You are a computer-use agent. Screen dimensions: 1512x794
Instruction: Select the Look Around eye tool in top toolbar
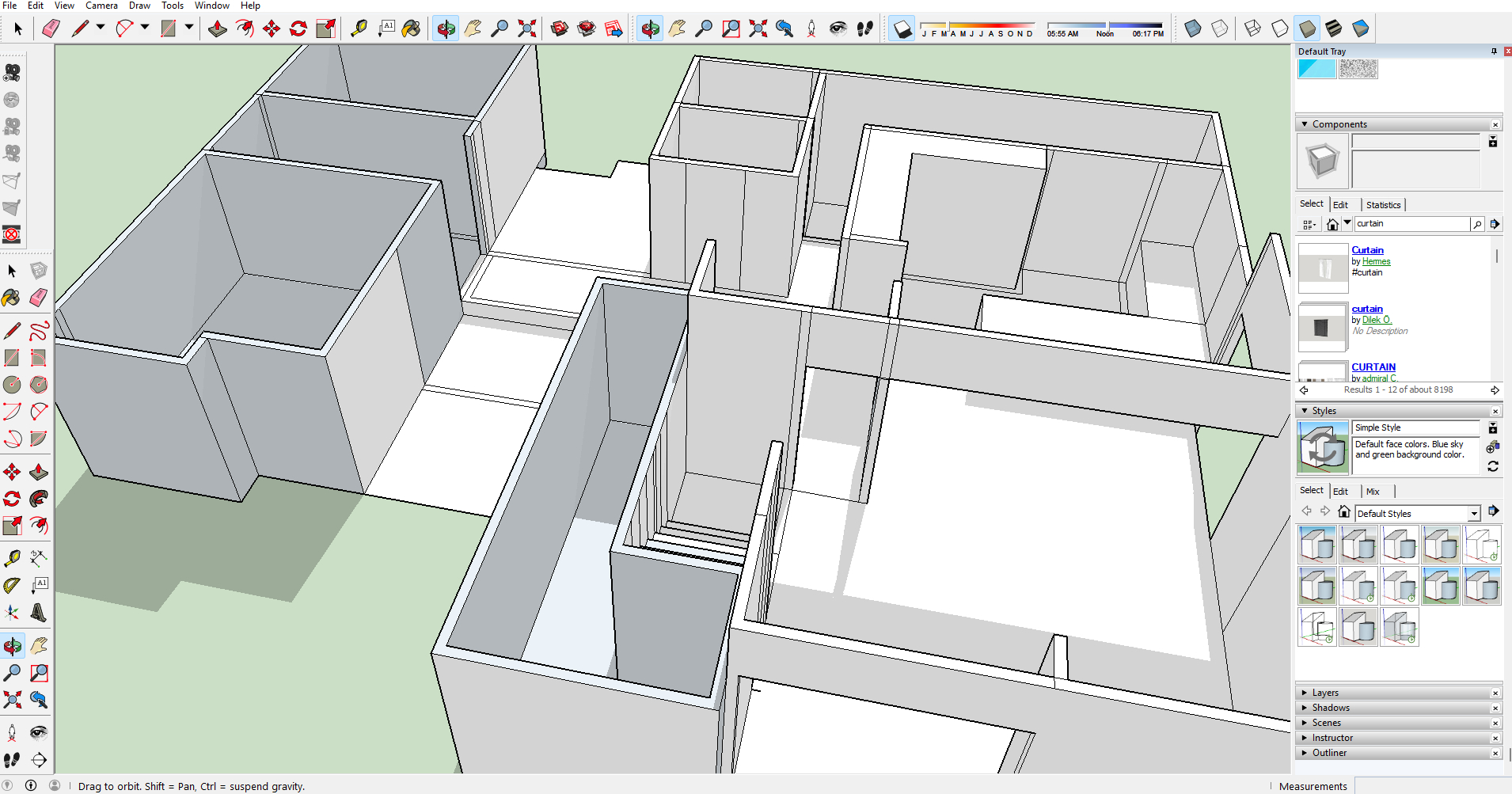click(838, 29)
